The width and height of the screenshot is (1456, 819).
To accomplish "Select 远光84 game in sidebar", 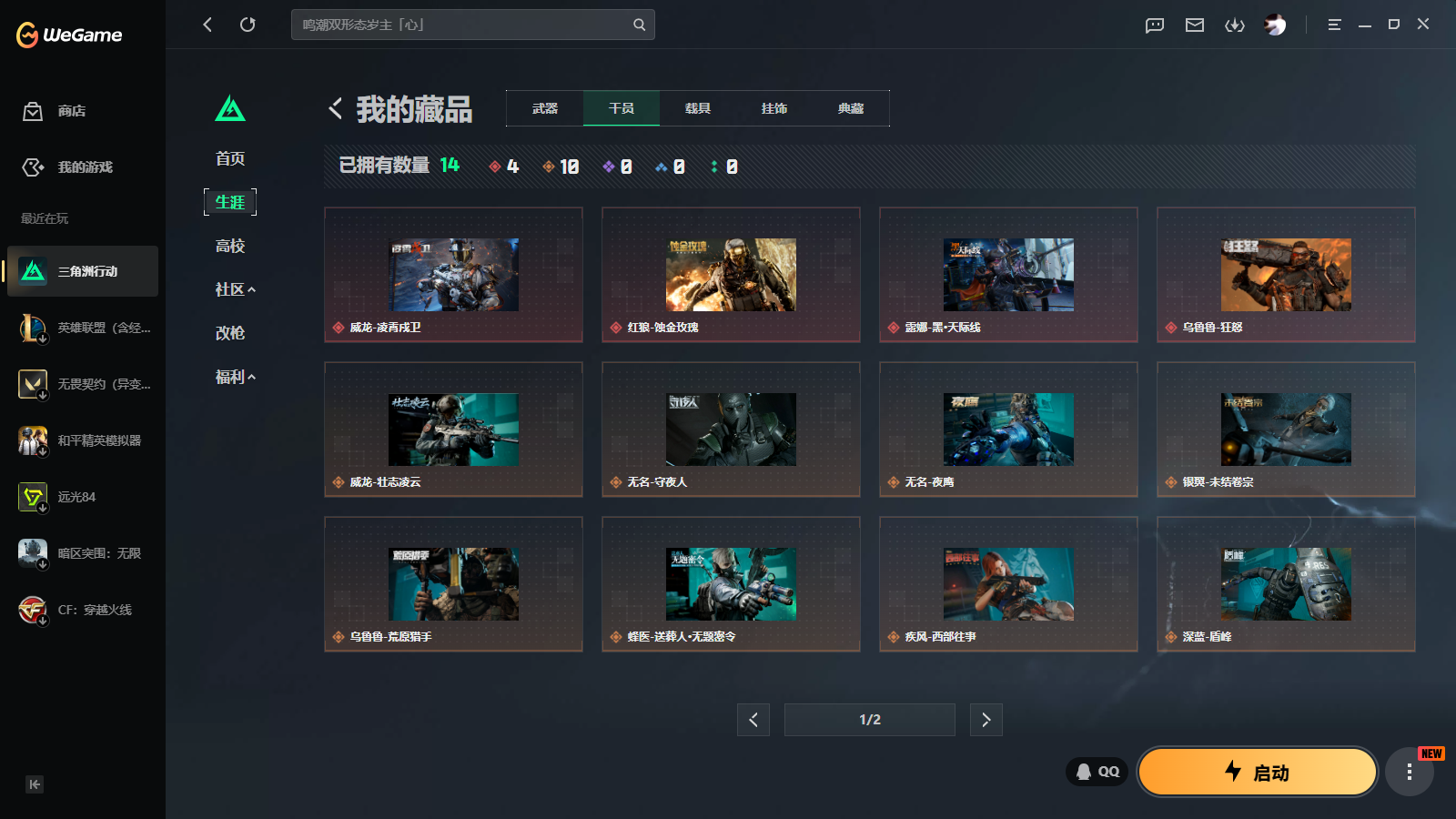I will (83, 497).
